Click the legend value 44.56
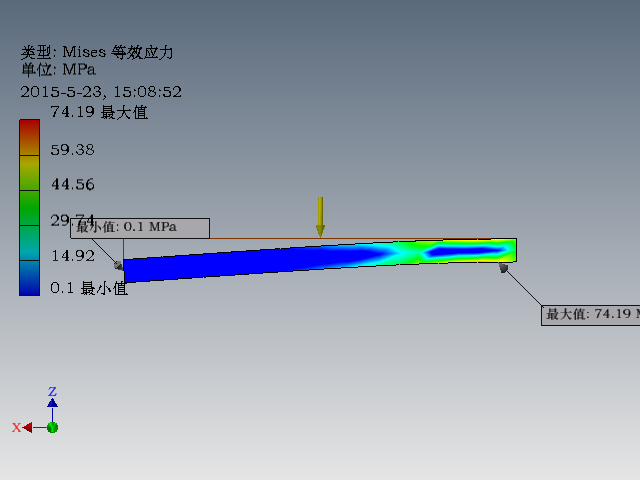This screenshot has width=640, height=480. click(x=73, y=184)
